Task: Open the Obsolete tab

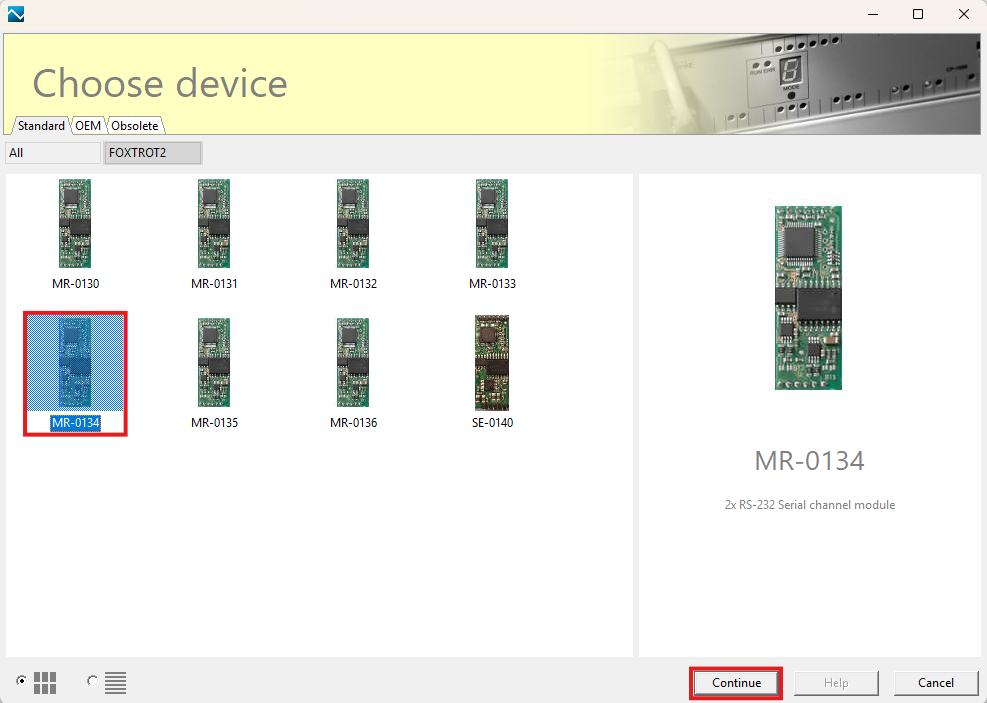Action: 135,126
